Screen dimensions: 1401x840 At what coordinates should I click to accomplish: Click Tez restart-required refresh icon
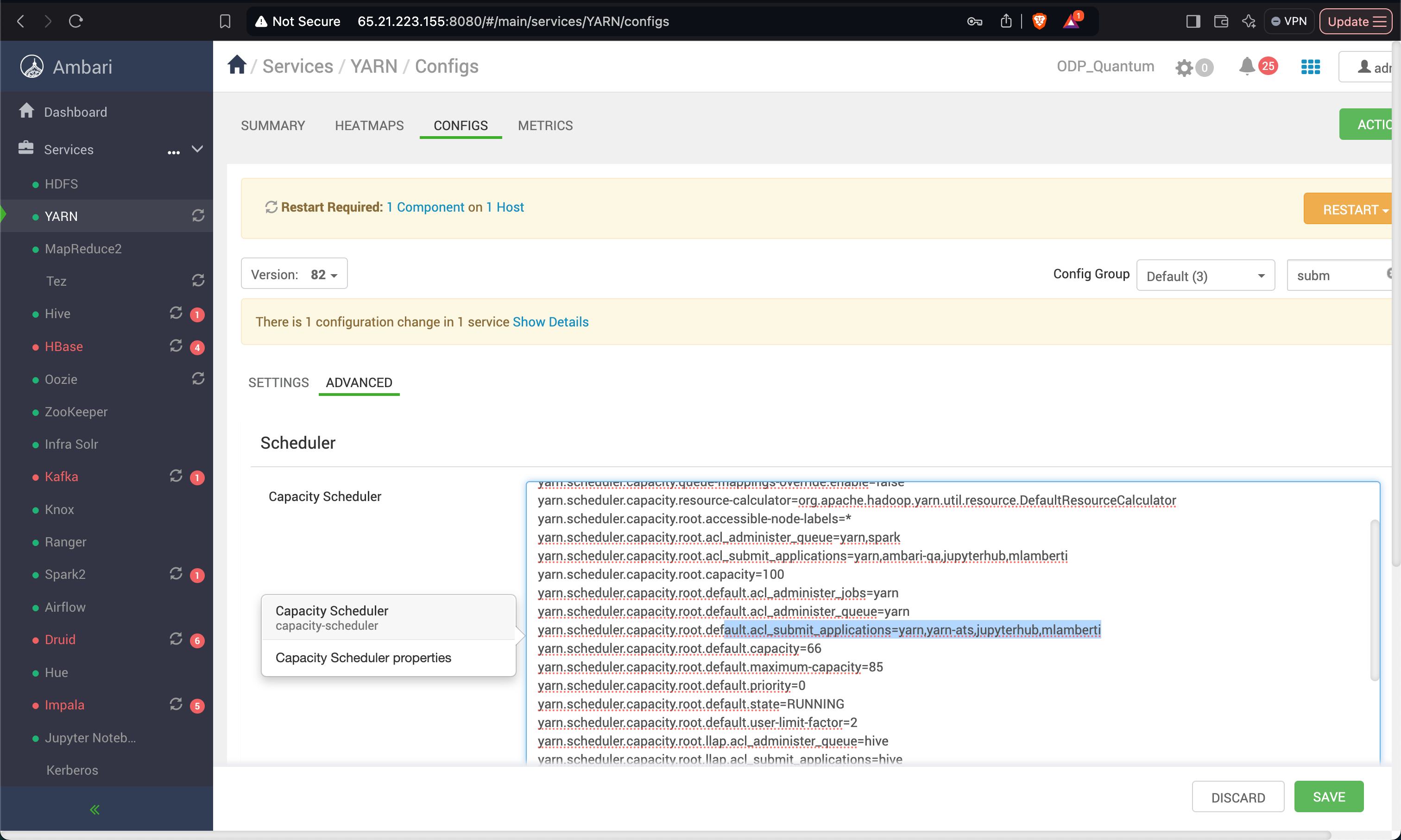[x=198, y=281]
